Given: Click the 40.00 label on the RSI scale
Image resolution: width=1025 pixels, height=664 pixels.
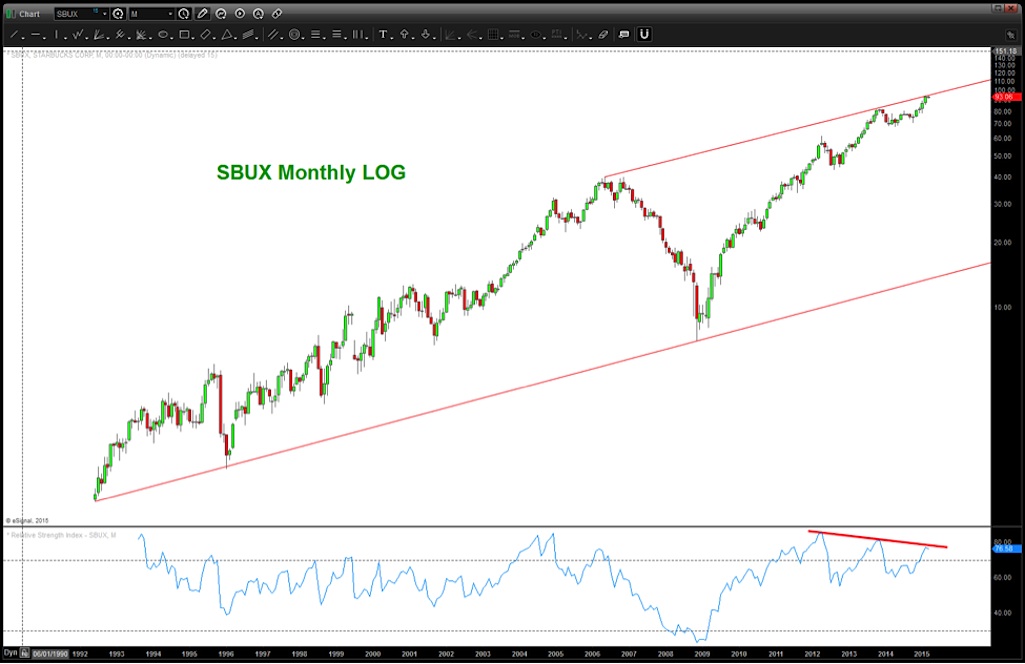Looking at the screenshot, I should (1003, 613).
